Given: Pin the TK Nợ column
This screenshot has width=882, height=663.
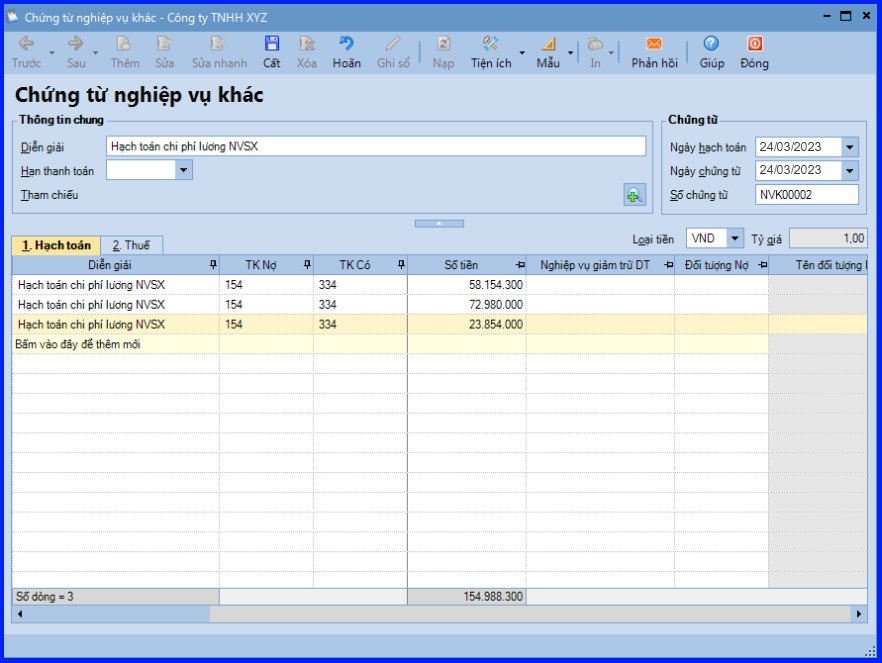Looking at the screenshot, I should tap(307, 265).
